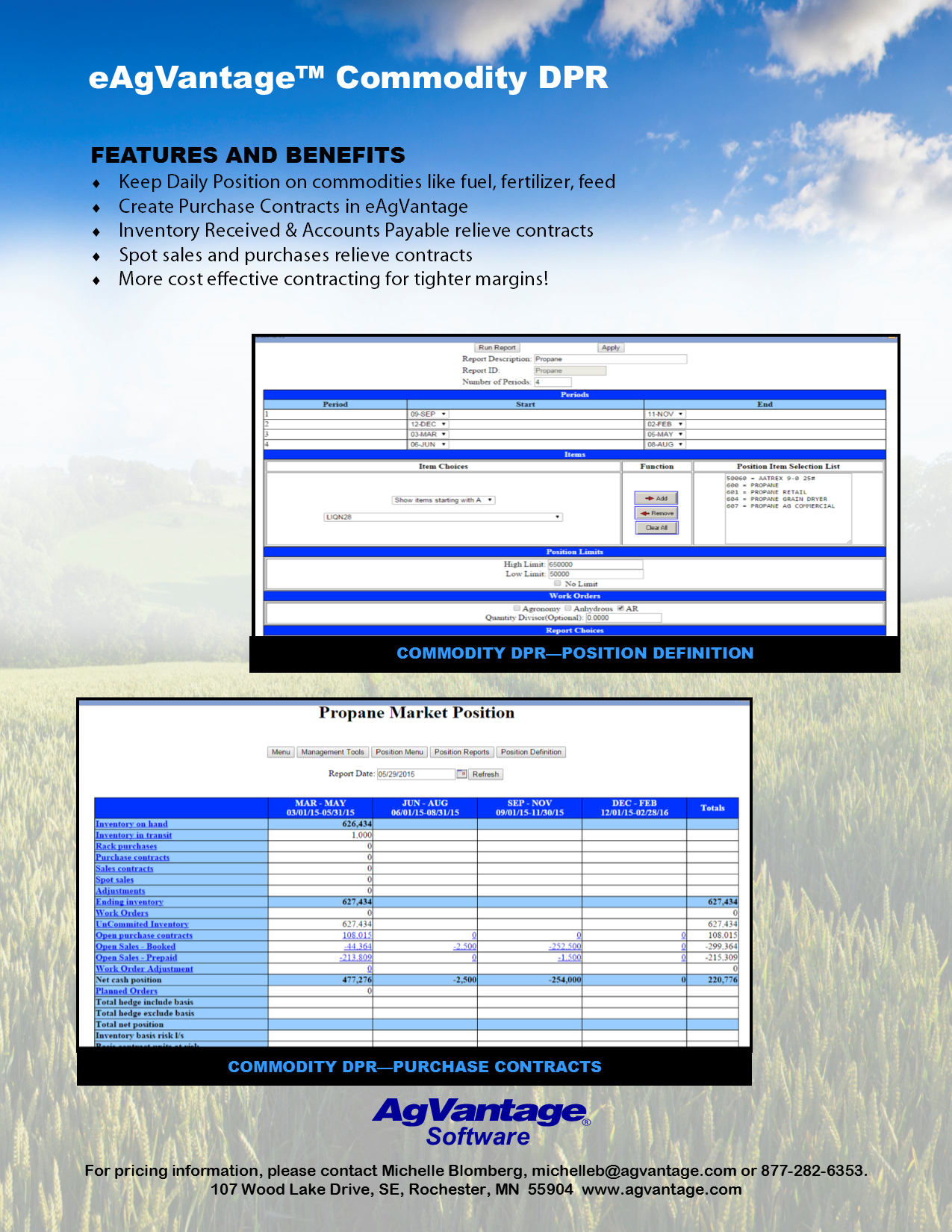The width and height of the screenshot is (952, 1232).
Task: Select '607 = PROPANE AG COMMERCIAL' entry
Action: click(781, 506)
